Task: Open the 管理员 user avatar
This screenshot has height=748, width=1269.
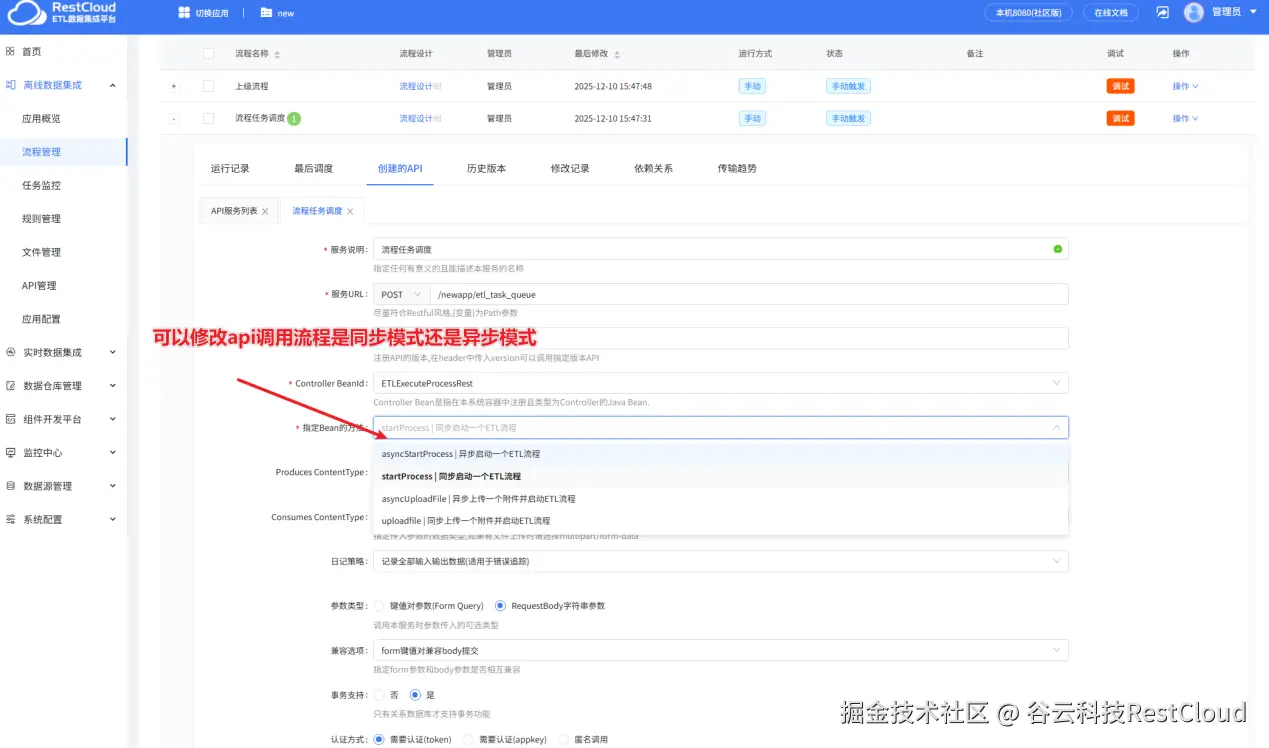Action: point(1195,12)
